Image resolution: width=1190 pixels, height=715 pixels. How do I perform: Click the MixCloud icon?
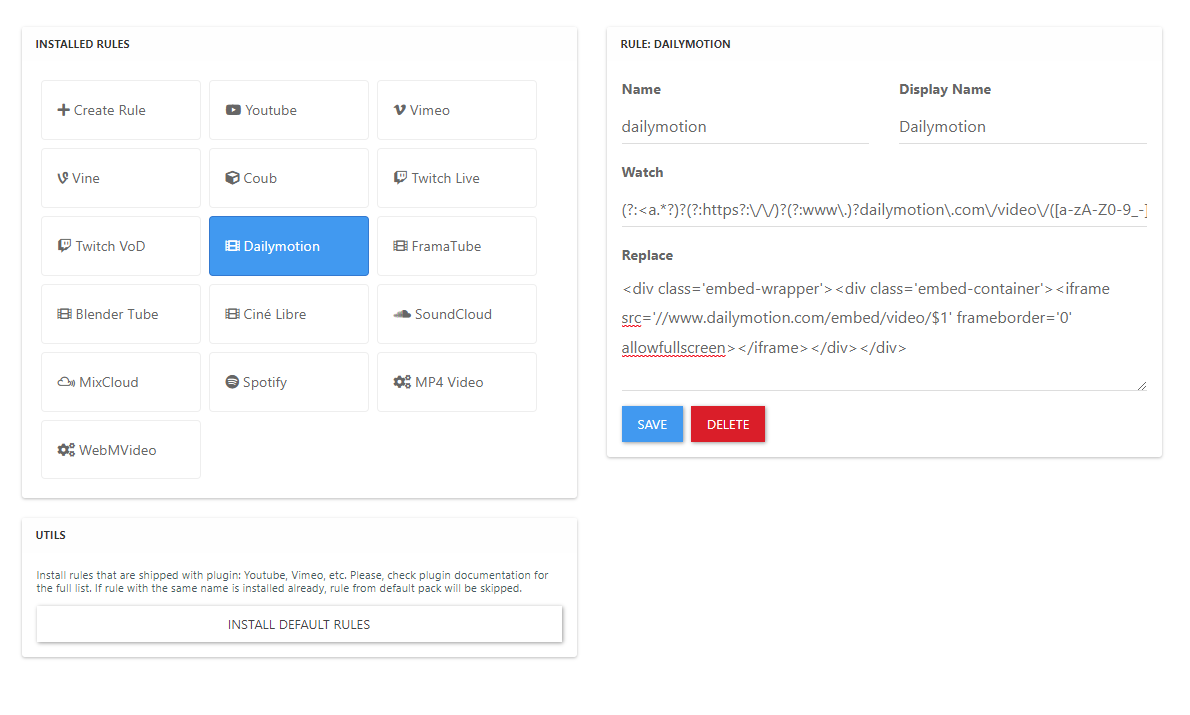66,382
